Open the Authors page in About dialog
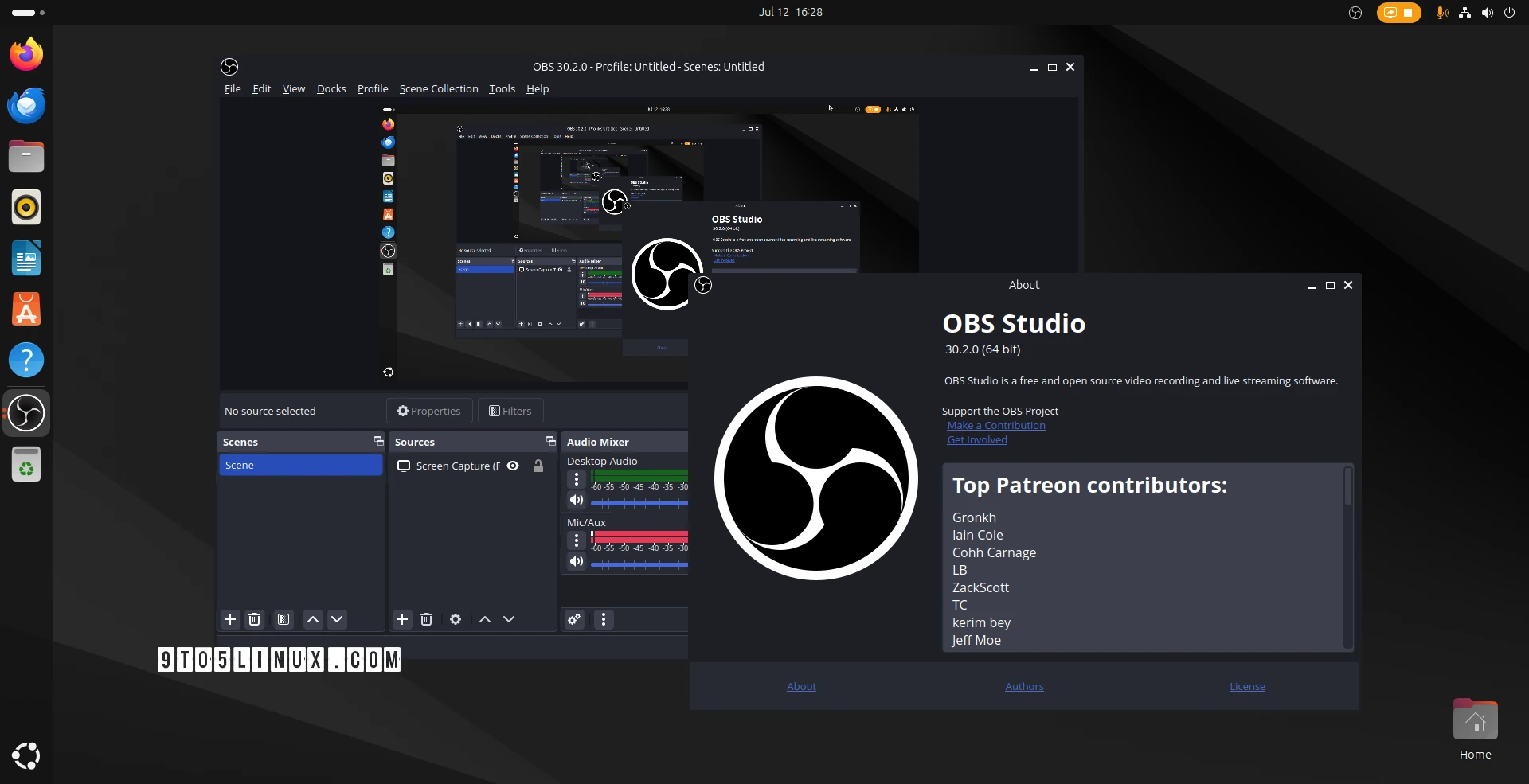Screen dimensions: 1529x784 pos(1023,686)
